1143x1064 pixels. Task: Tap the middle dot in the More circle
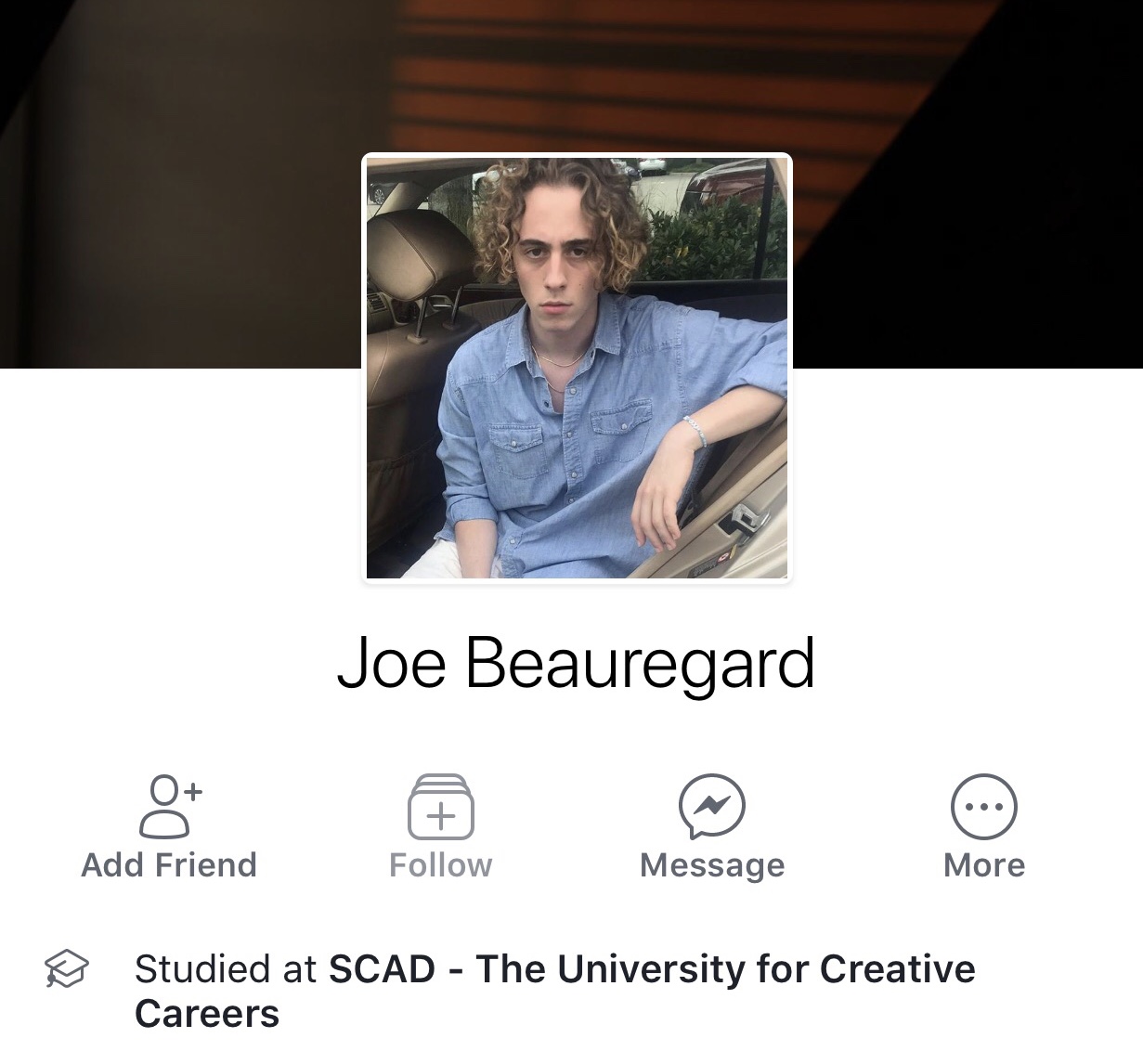coord(984,807)
